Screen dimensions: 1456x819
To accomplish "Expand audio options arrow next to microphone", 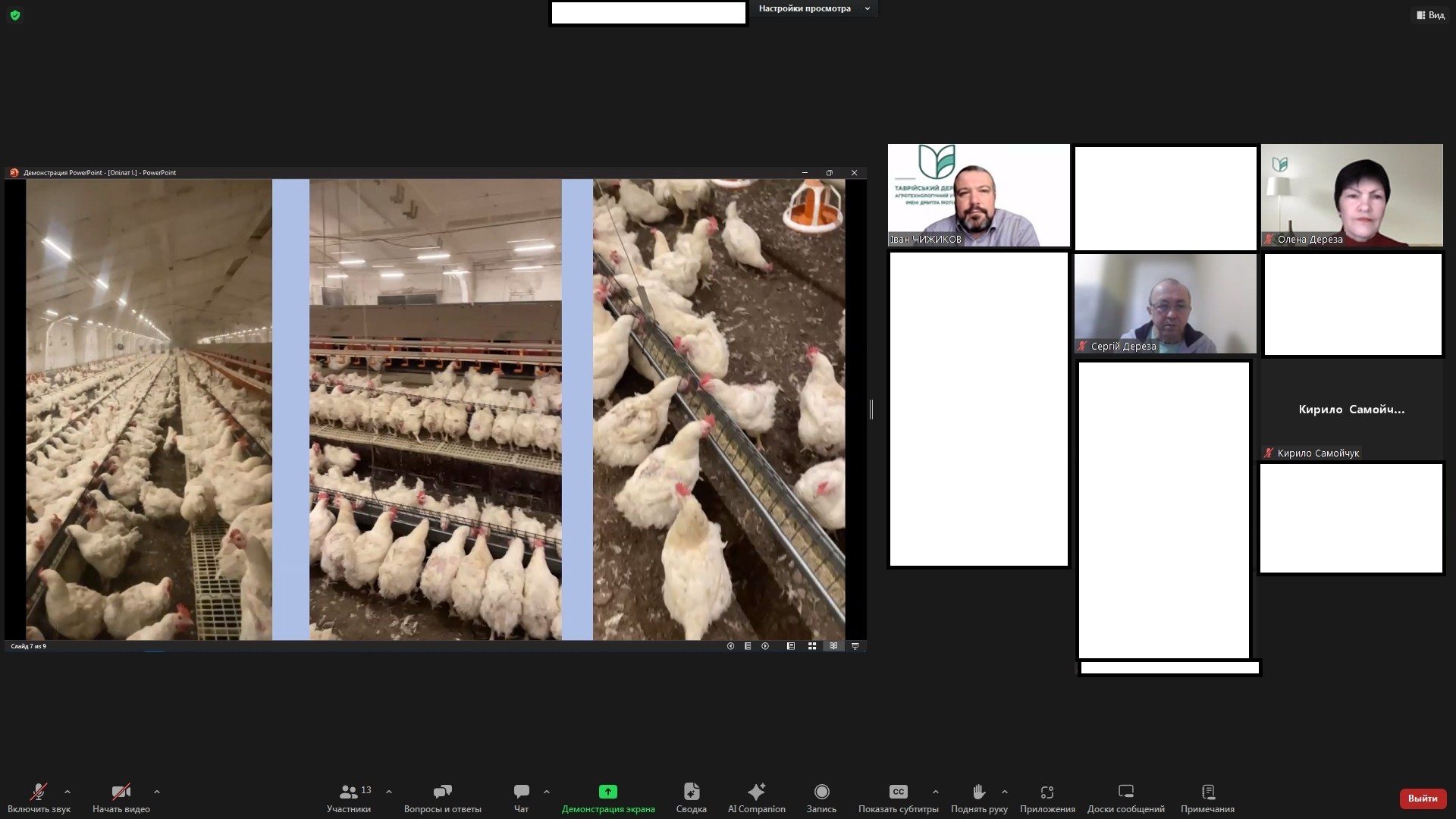I will pyautogui.click(x=67, y=792).
